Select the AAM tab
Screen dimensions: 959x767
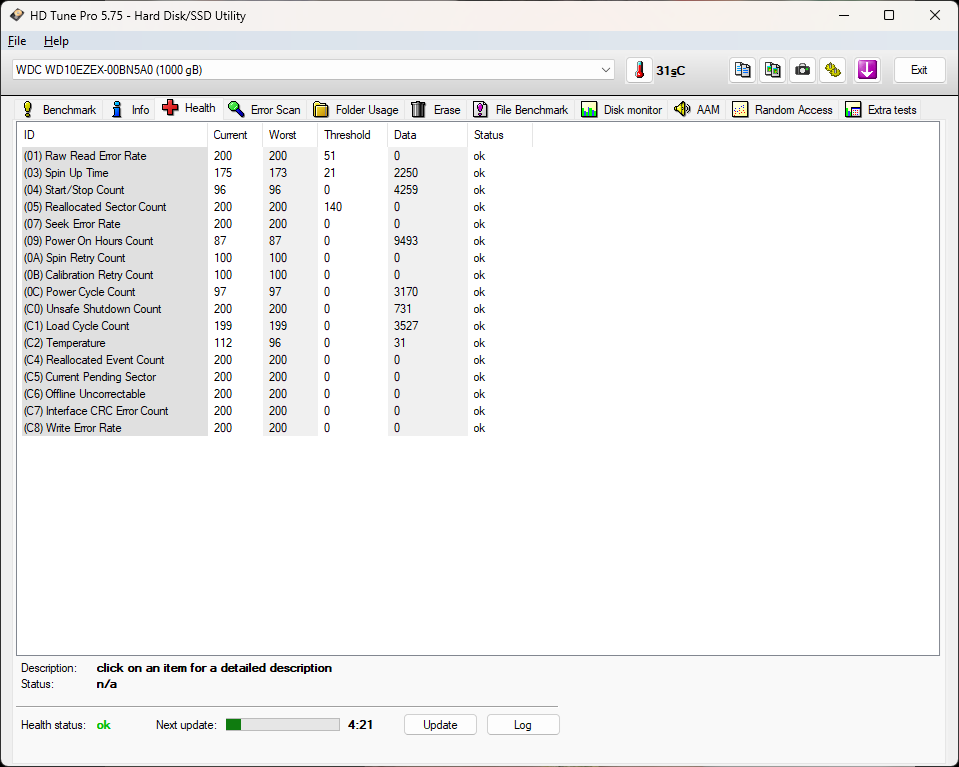tap(697, 109)
